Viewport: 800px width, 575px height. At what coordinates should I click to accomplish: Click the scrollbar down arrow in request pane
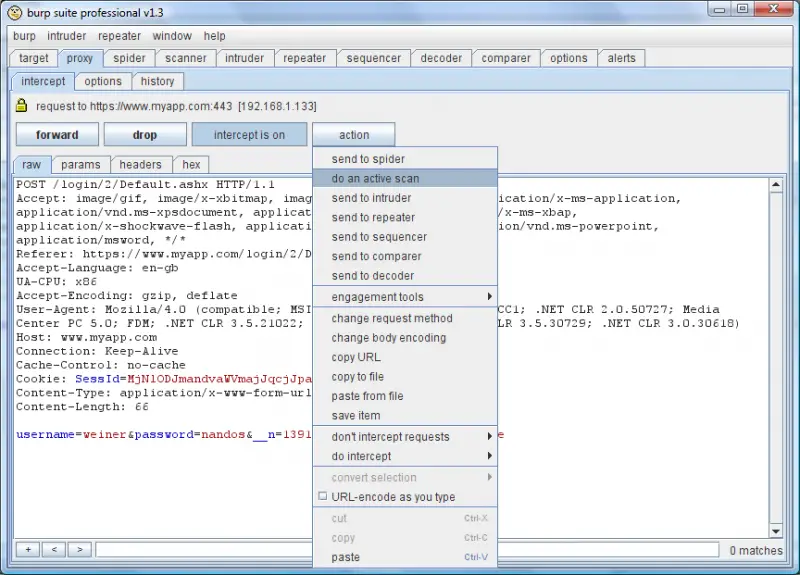tap(776, 531)
